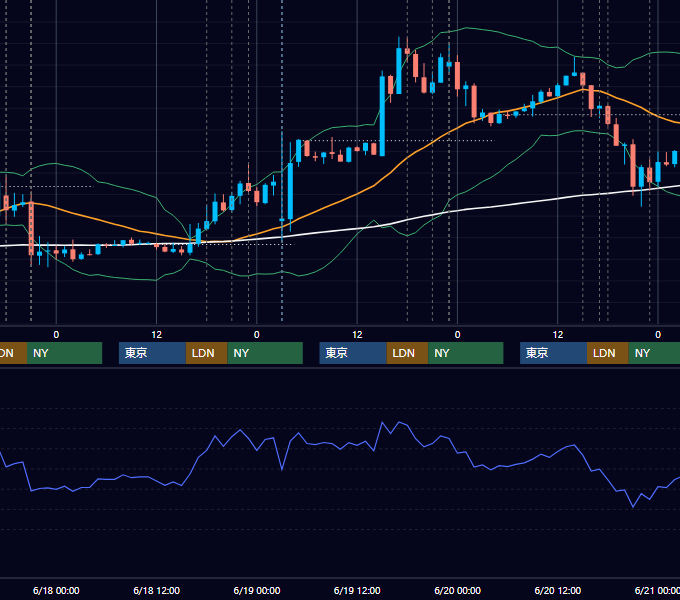Image resolution: width=680 pixels, height=600 pixels.
Task: Click the LDN block between 6/19 12:00 and 6/20 00:00
Action: tap(407, 353)
